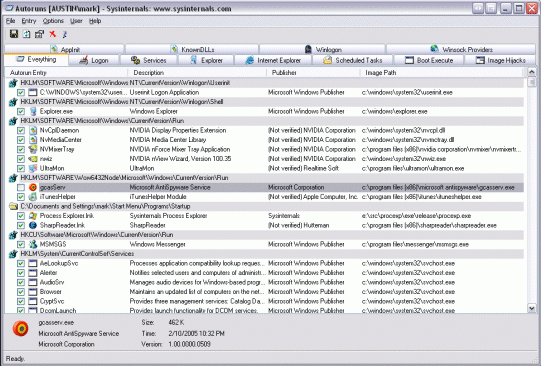Click the UltraMon entry icon

click(x=33, y=168)
